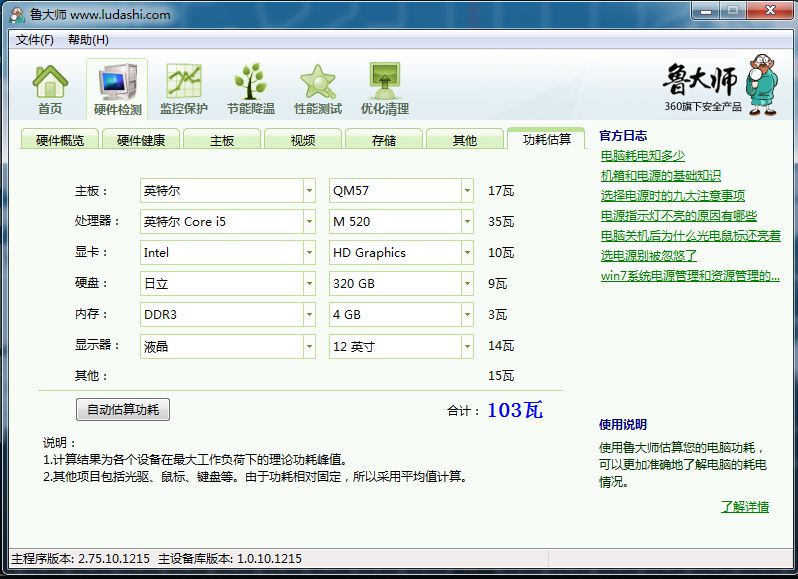798x579 pixels.
Task: Expand the 4 GB memory size dropdown
Action: pyautogui.click(x=467, y=314)
